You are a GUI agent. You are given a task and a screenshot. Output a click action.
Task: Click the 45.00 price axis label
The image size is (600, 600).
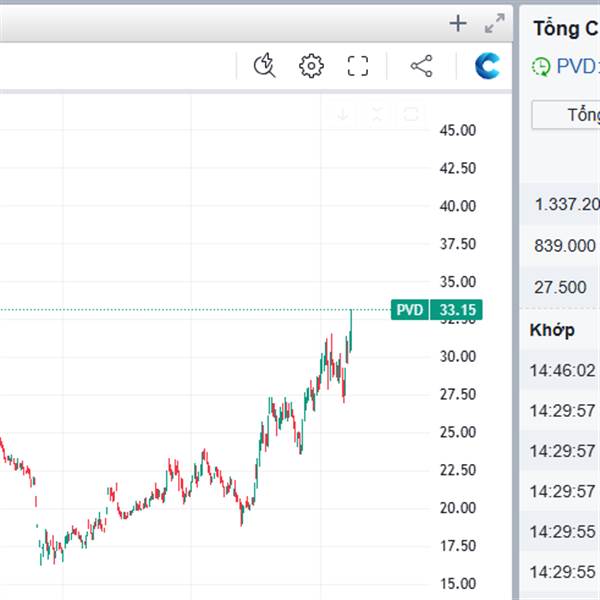pyautogui.click(x=456, y=130)
